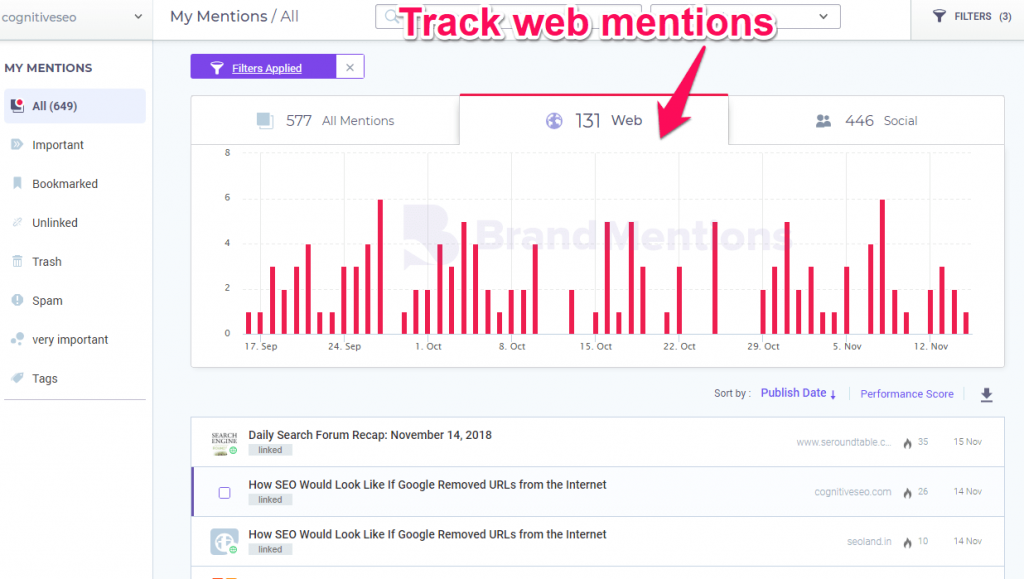
Task: Click the seoland.in source domain
Action: click(x=869, y=541)
